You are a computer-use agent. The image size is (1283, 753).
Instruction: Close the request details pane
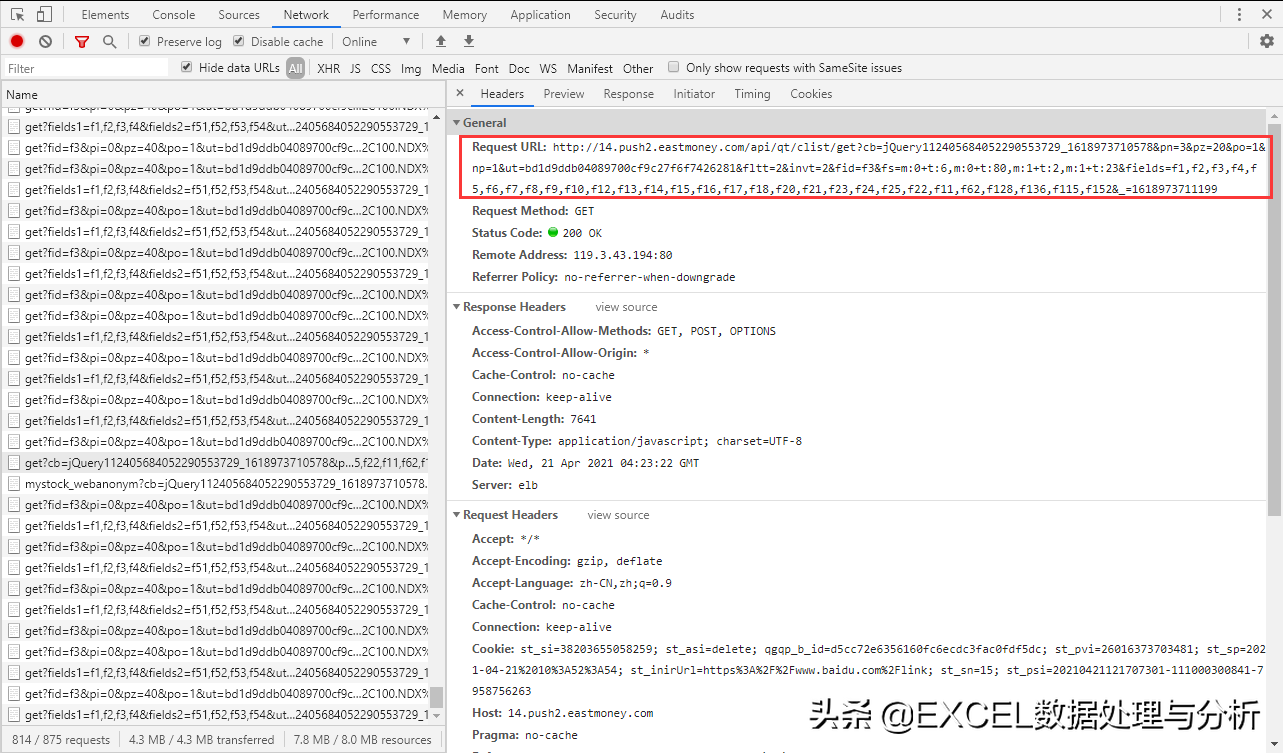(x=460, y=93)
